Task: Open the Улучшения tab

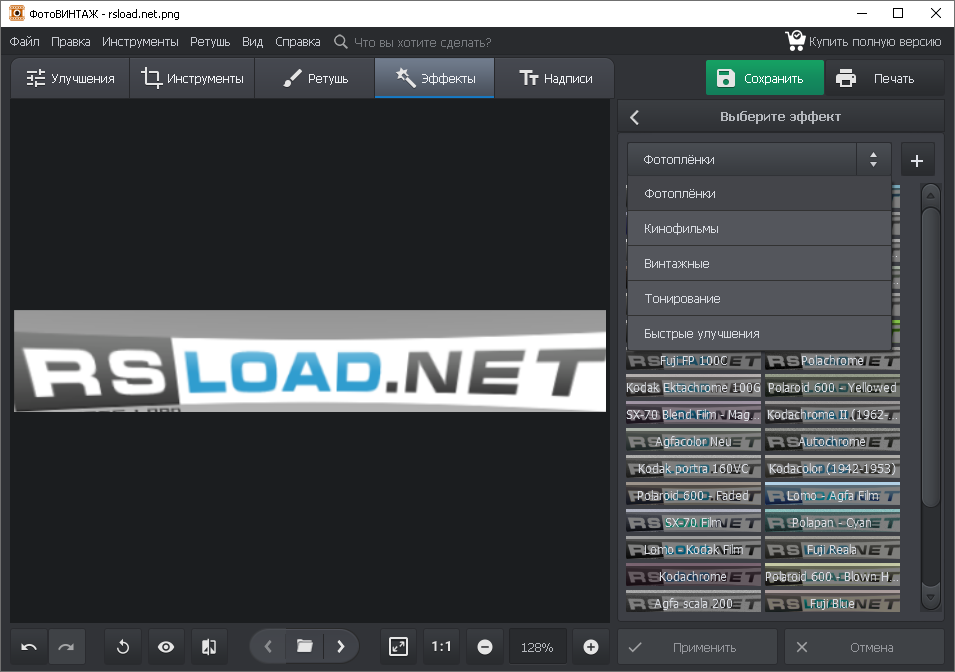Action: point(70,79)
